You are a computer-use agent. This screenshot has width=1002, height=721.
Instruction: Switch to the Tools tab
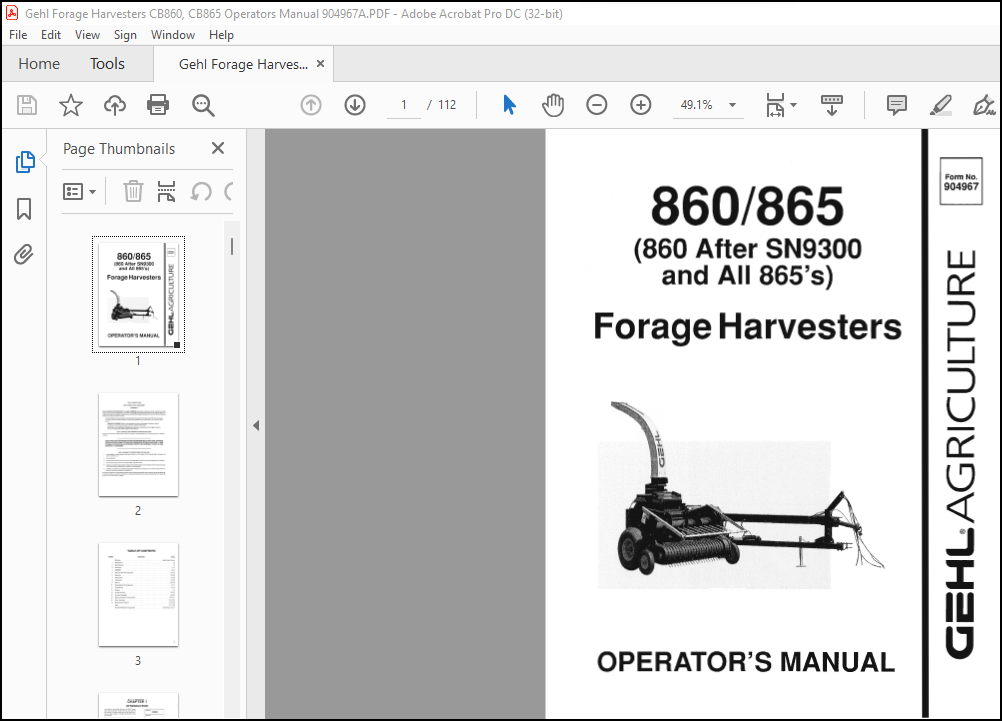[107, 64]
